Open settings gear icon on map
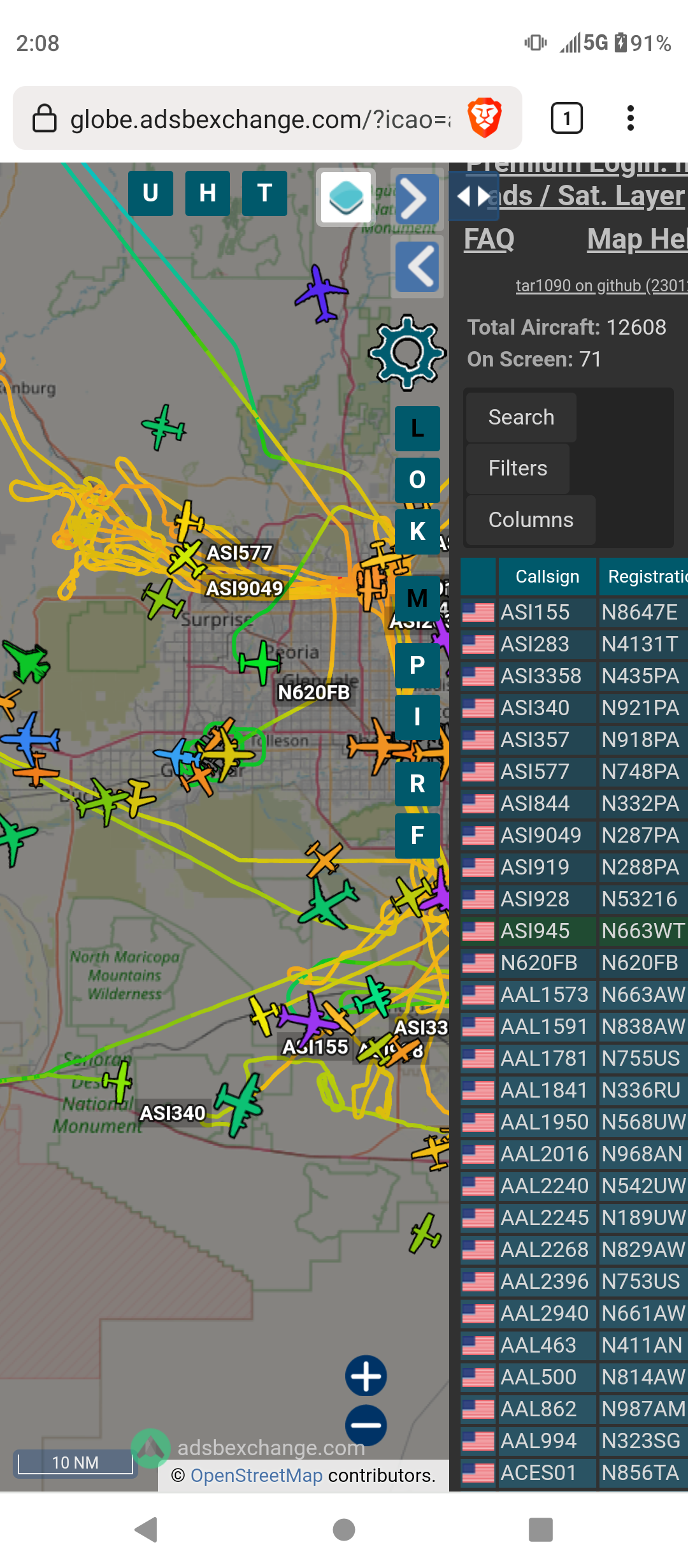This screenshot has height=1568, width=688. (x=408, y=352)
